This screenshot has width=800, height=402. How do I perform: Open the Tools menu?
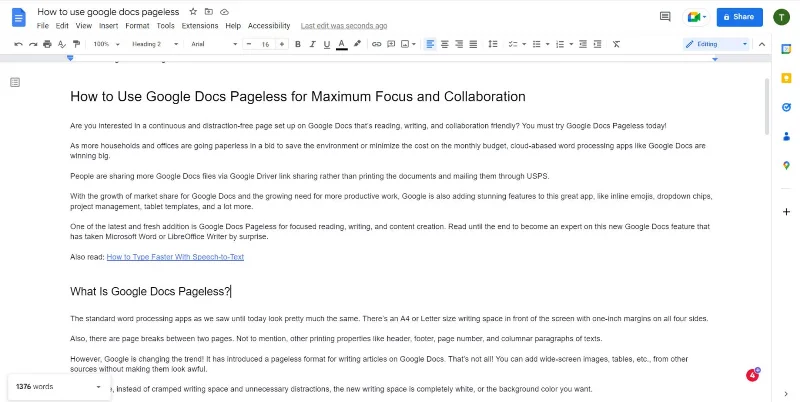pos(165,26)
